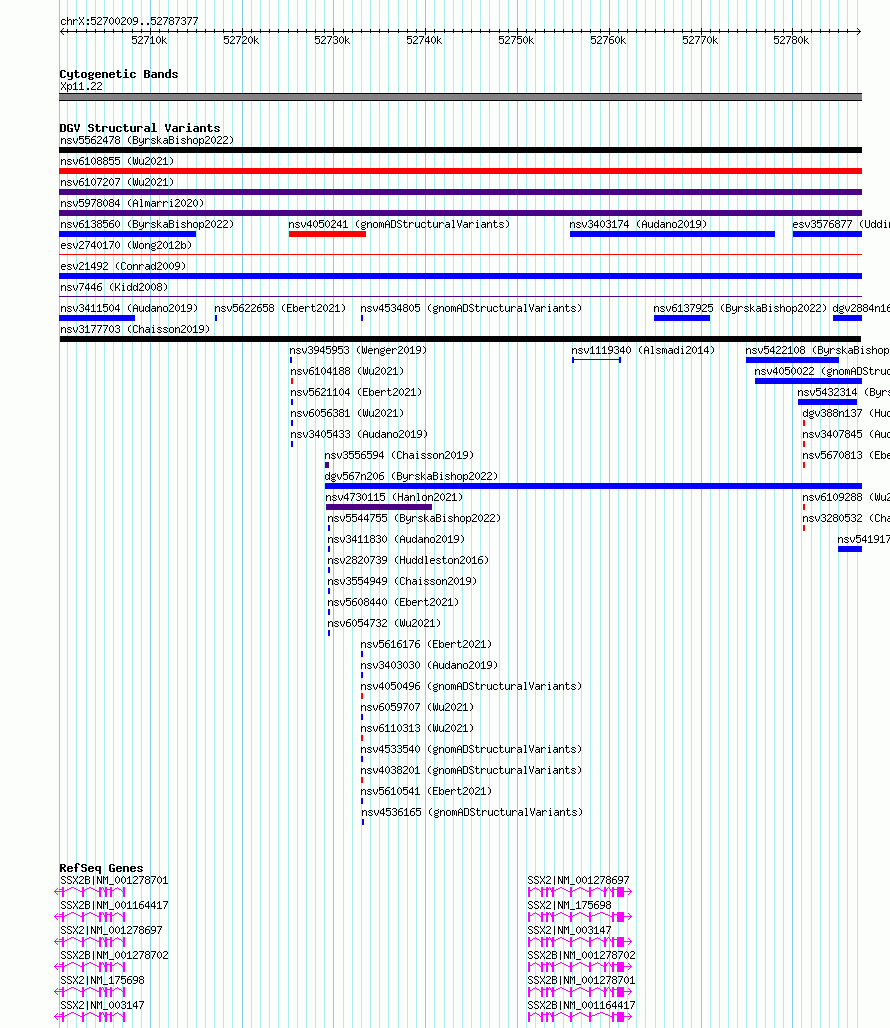Click the chrX:52700209..52787377 region text
Screen dimensions: 890x1028
(129, 21)
